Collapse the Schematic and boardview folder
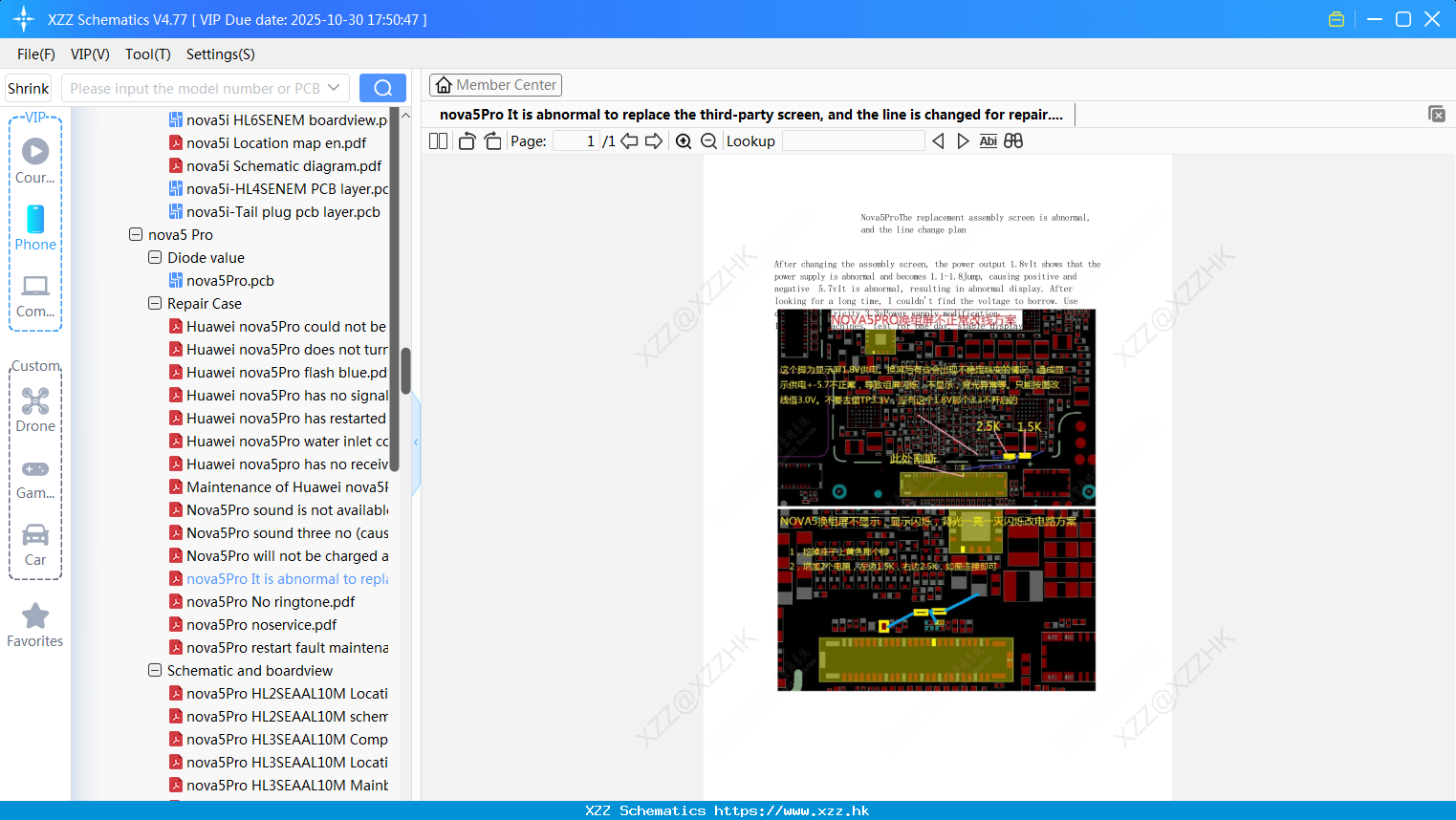Screen dimensions: 1456x820 155,670
